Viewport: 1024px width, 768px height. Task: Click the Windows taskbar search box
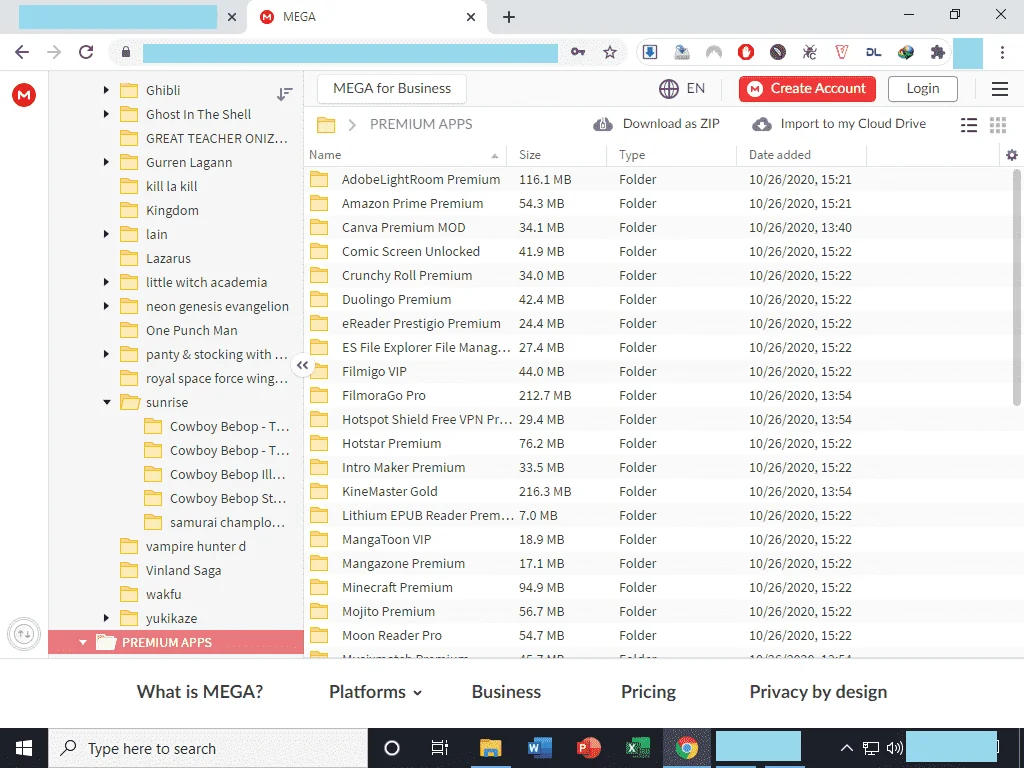point(208,748)
